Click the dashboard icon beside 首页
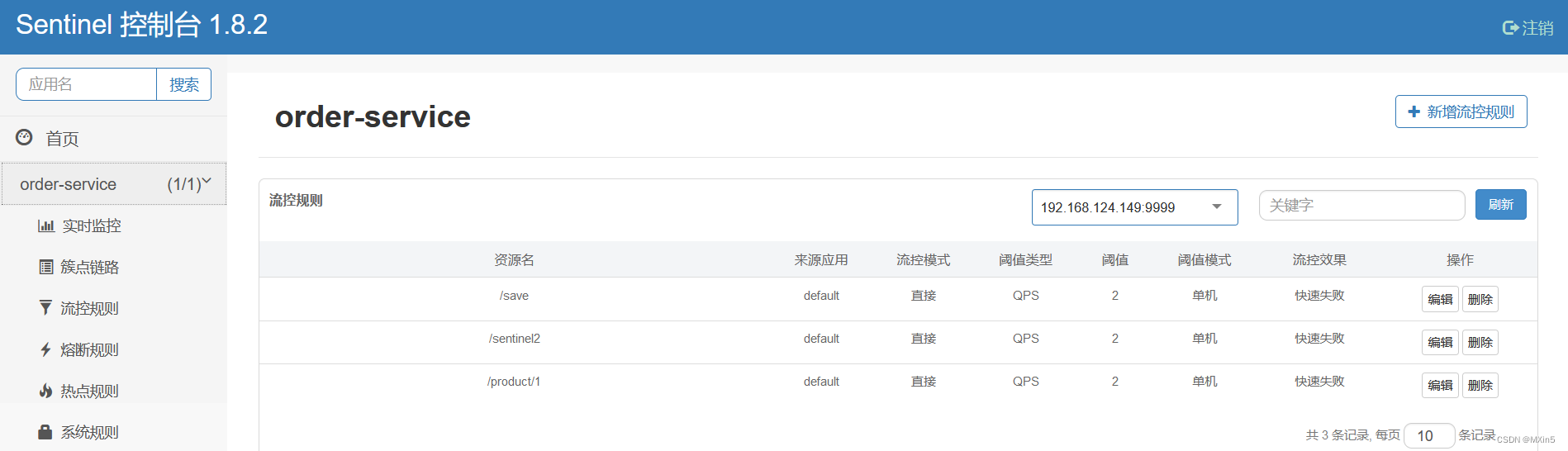 coord(25,137)
